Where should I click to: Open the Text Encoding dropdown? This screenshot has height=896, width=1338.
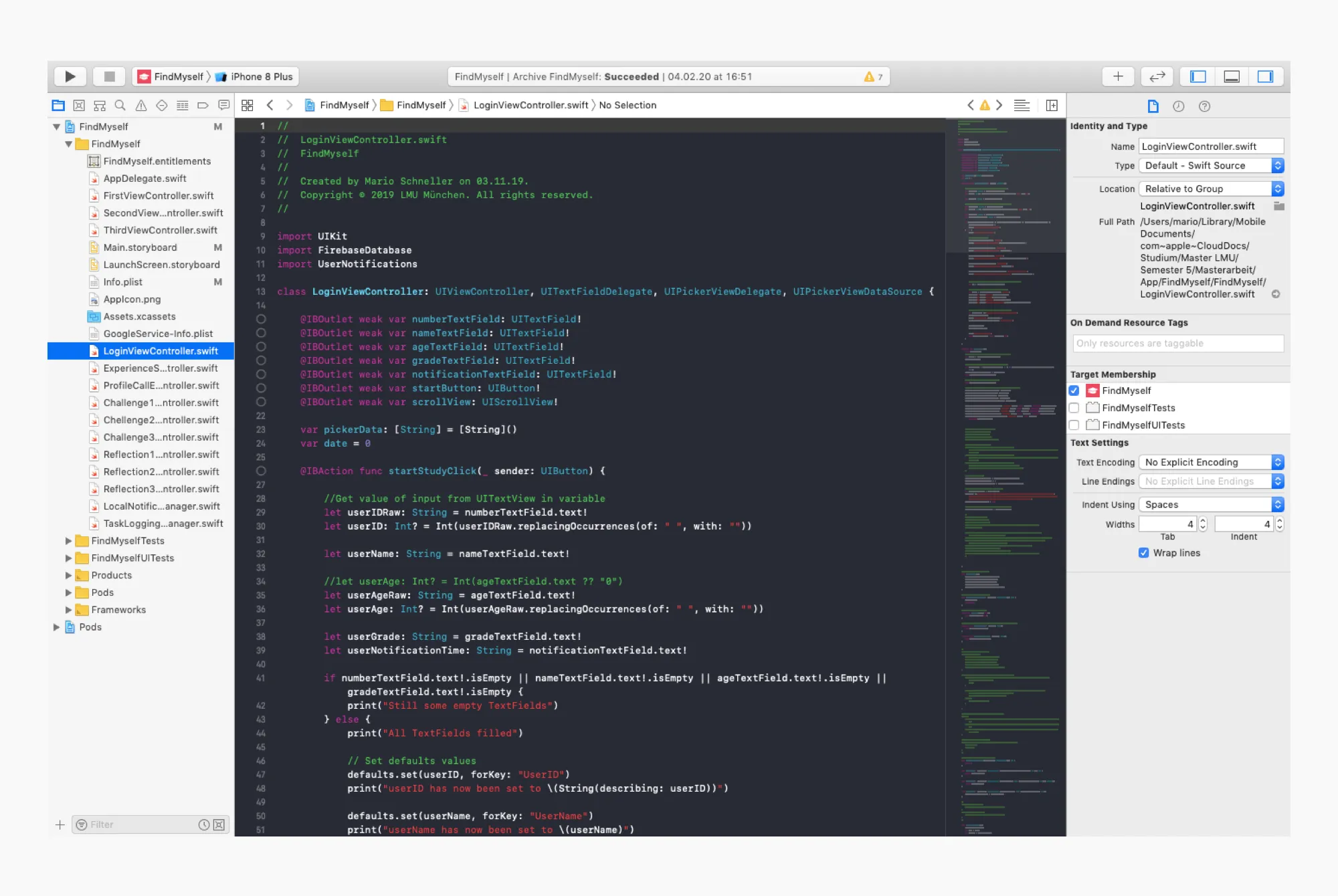point(1212,462)
